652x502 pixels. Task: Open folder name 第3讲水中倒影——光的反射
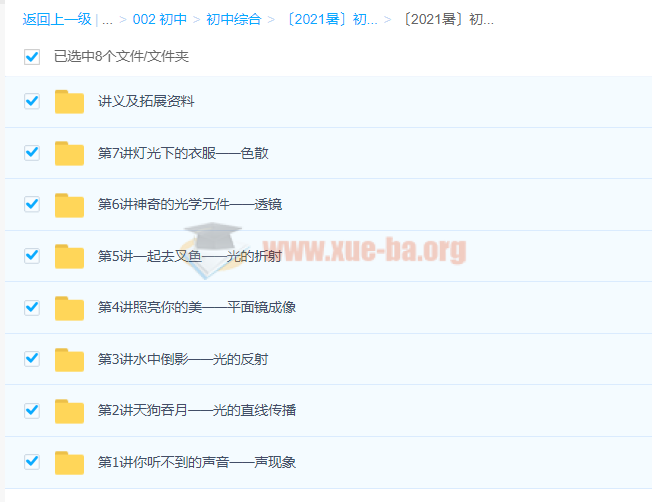pos(182,359)
